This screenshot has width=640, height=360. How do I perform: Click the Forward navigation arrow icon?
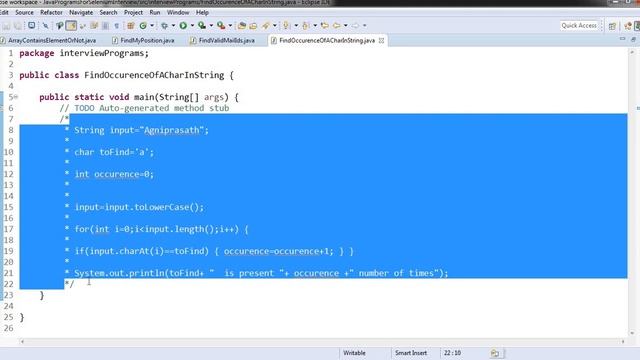coord(356,26)
